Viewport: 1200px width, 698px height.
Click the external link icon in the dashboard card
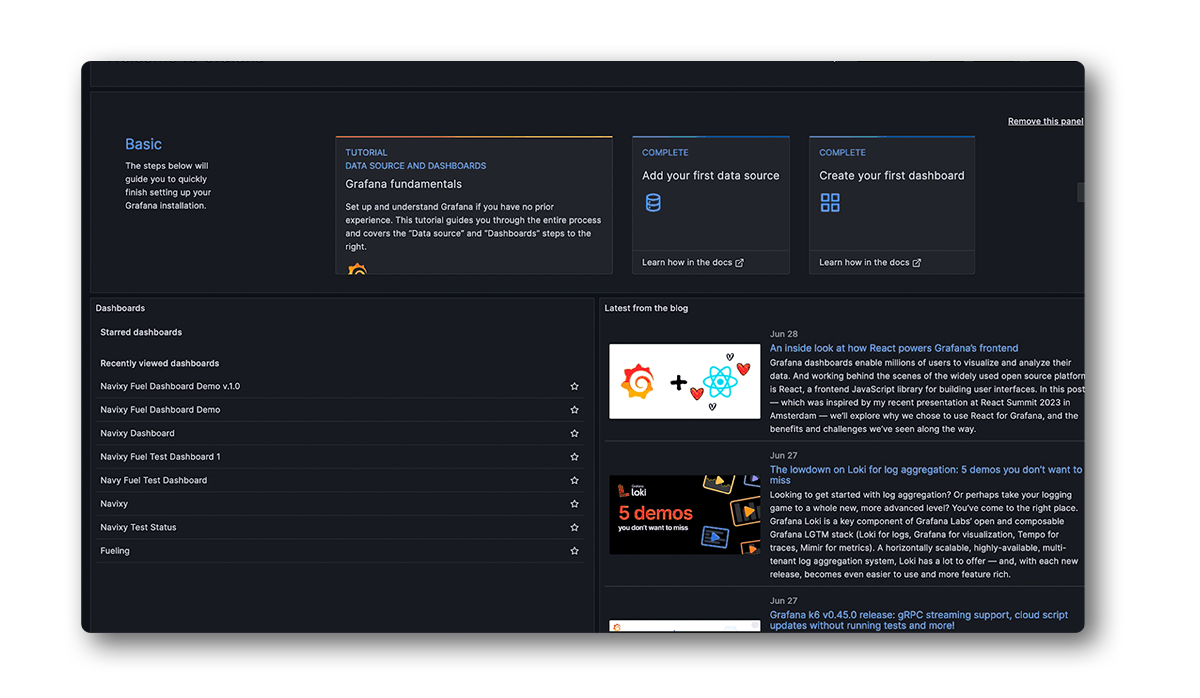[x=916, y=263]
